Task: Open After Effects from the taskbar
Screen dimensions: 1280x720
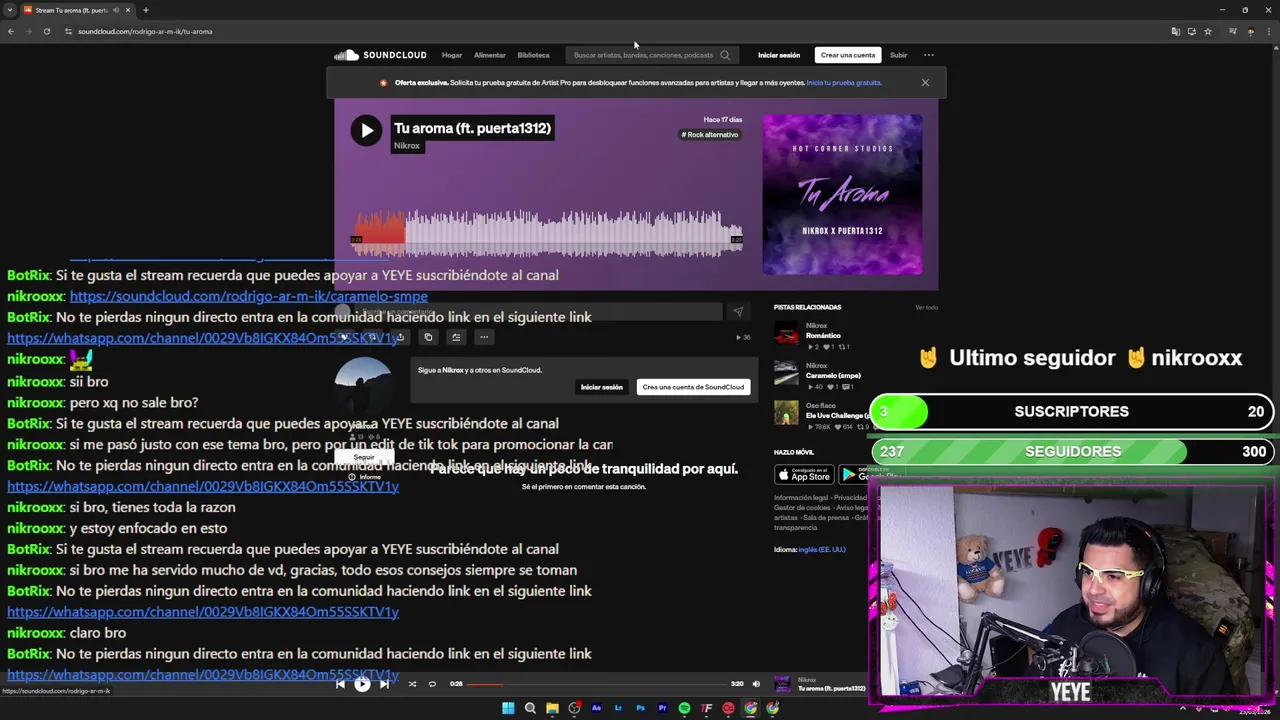Action: [x=596, y=708]
